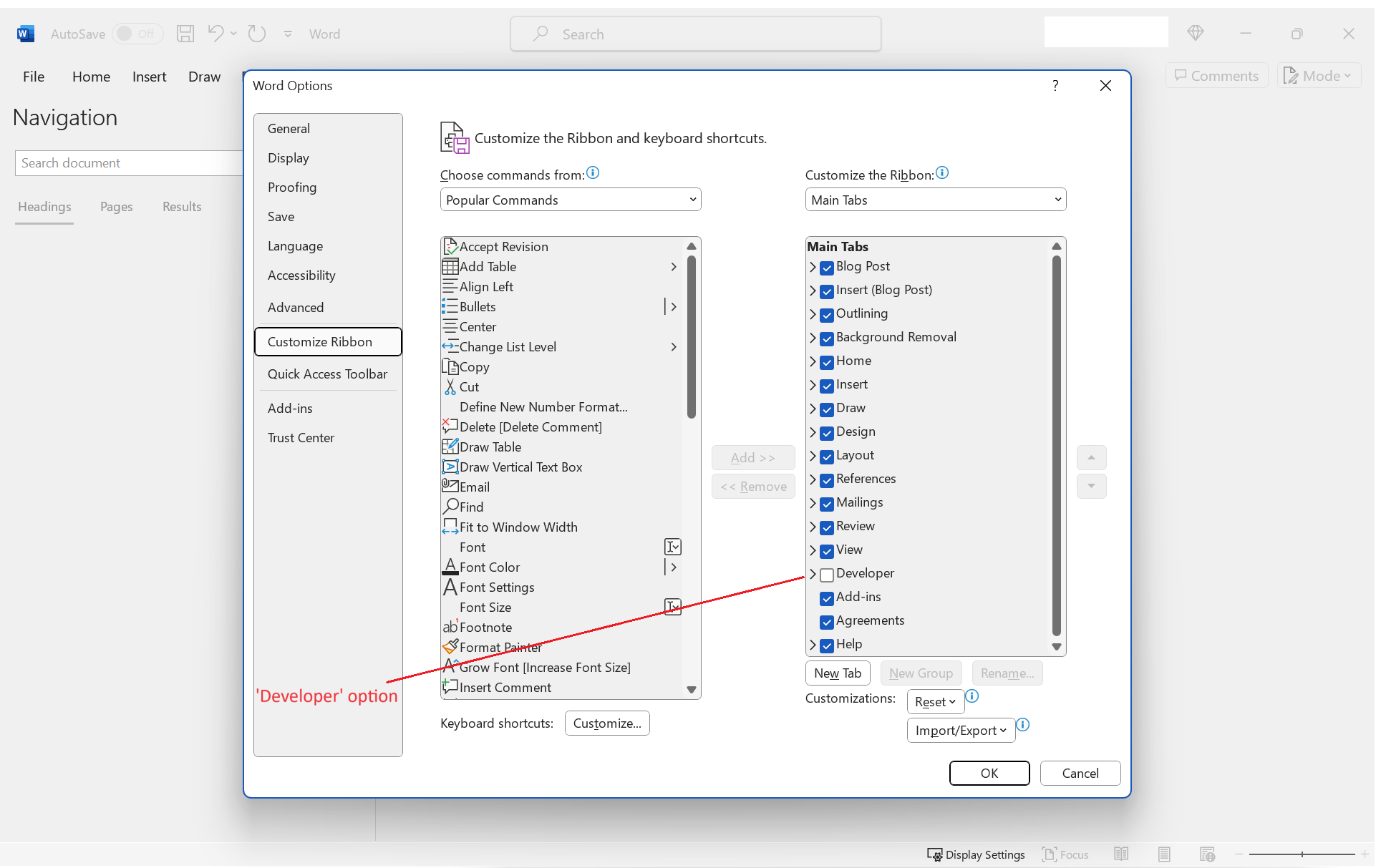This screenshot has width=1376, height=868.
Task: Select the Advanced options category
Action: (328, 307)
